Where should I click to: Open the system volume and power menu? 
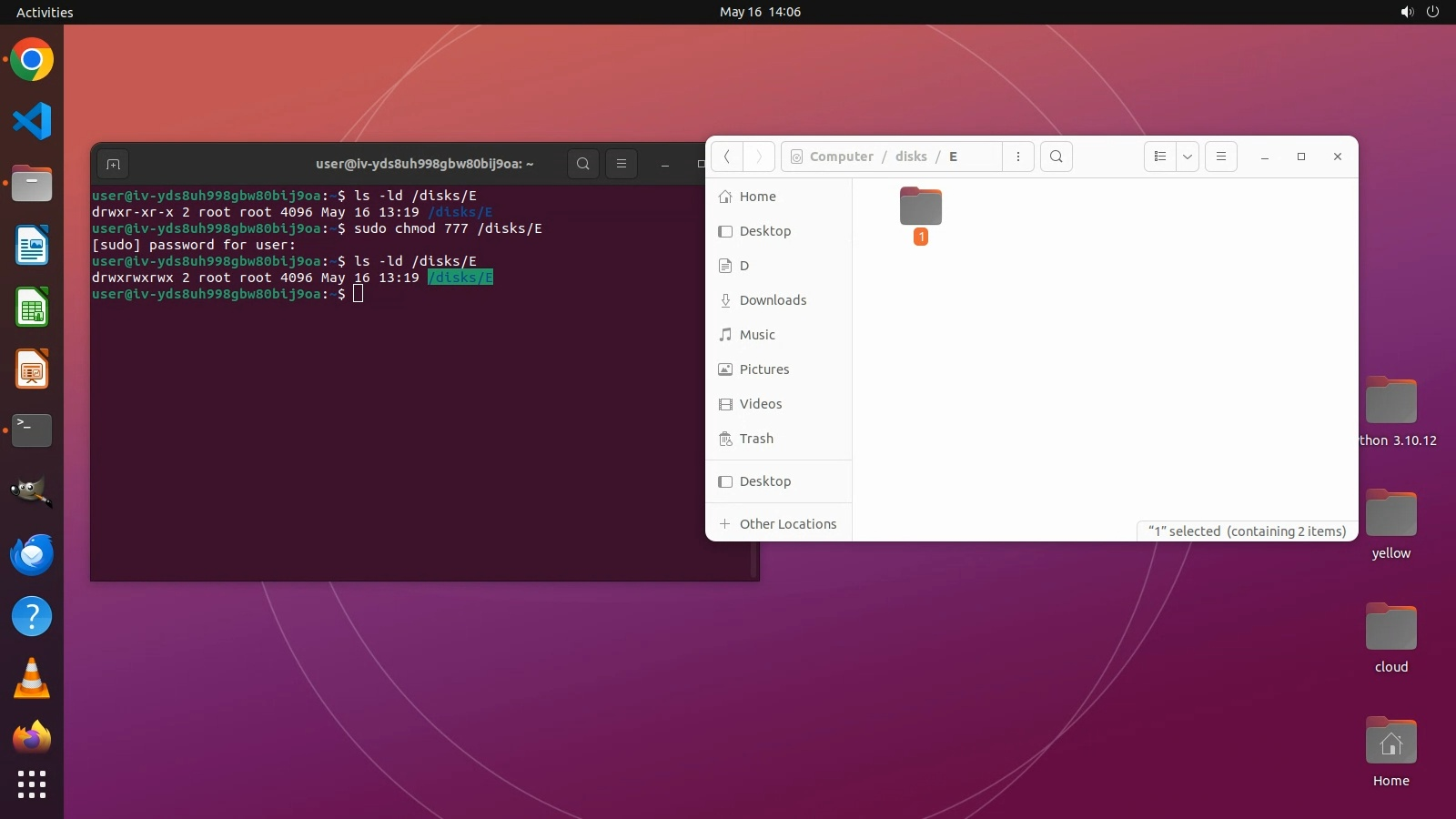coord(1420,12)
